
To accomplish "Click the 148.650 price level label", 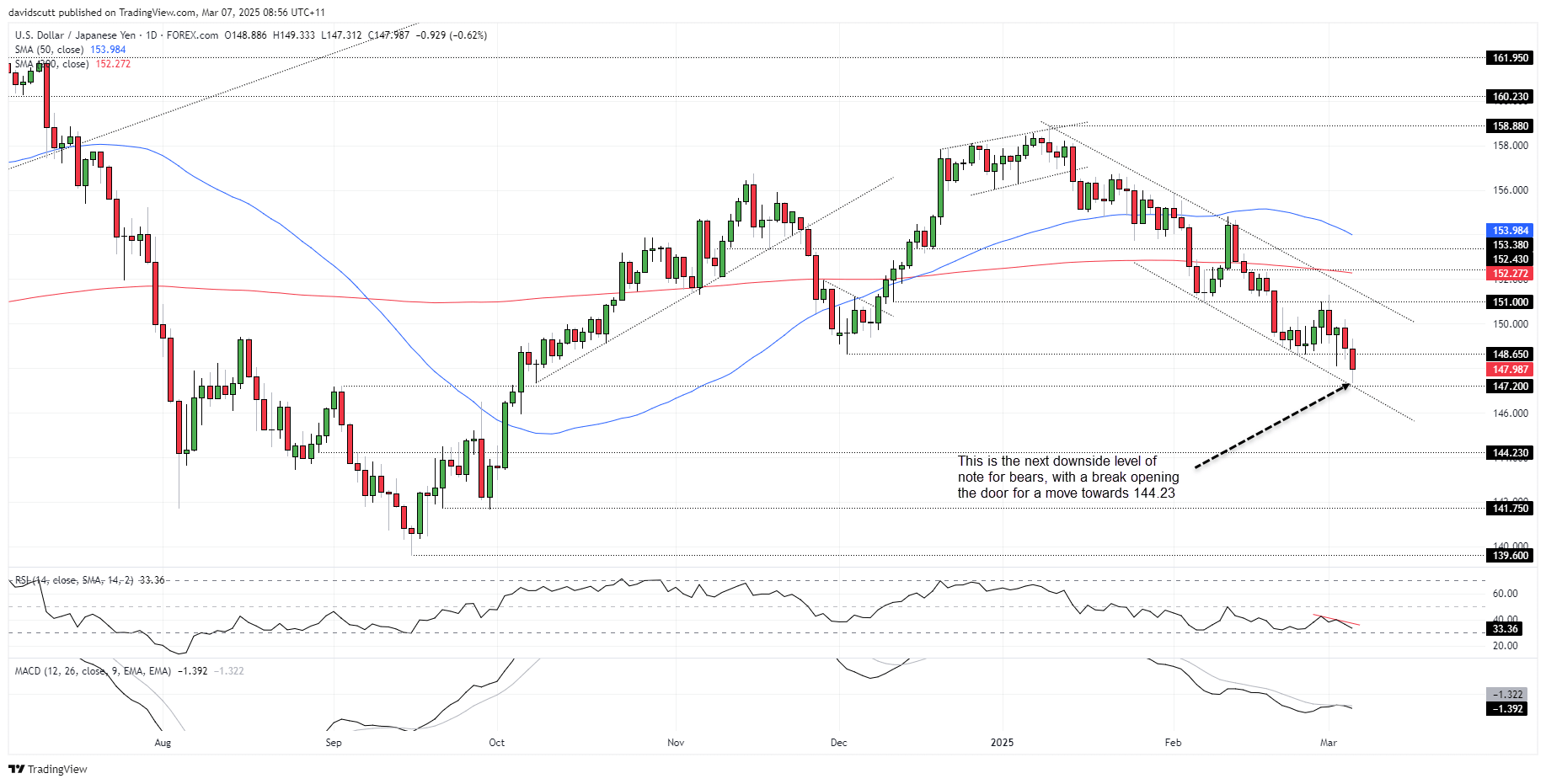I will [x=1510, y=355].
